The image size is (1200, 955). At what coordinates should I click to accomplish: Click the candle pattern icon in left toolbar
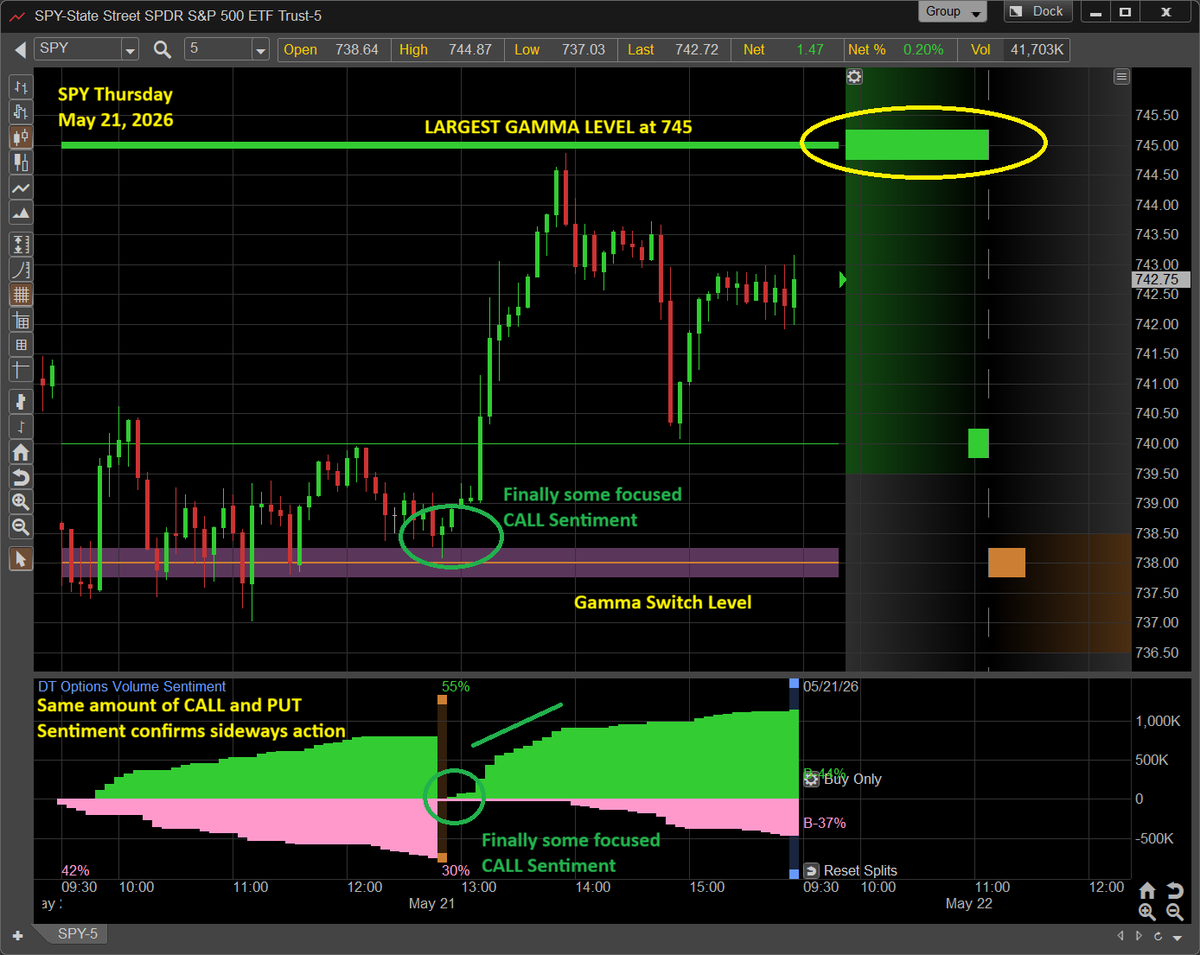tap(20, 401)
